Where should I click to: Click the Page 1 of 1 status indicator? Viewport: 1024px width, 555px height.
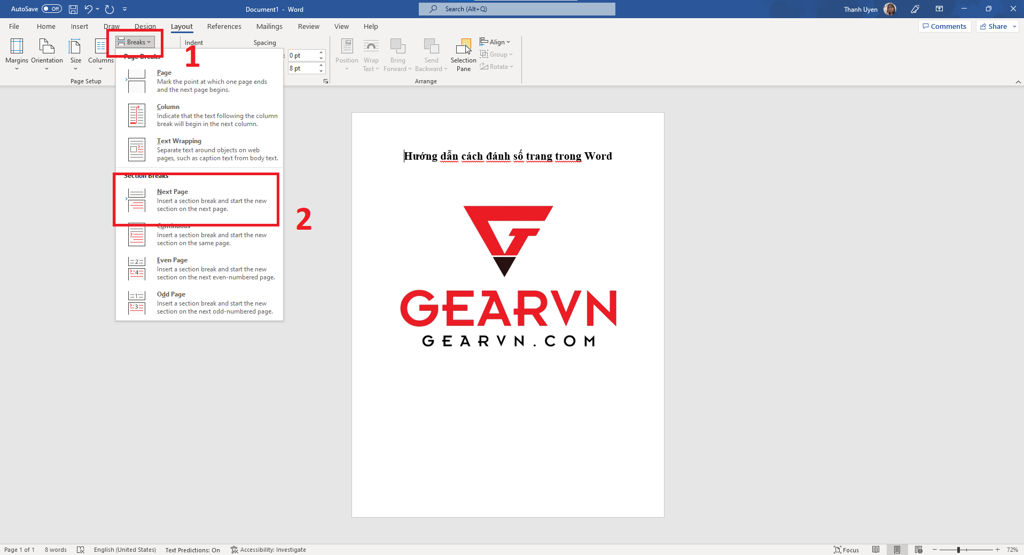(x=20, y=550)
